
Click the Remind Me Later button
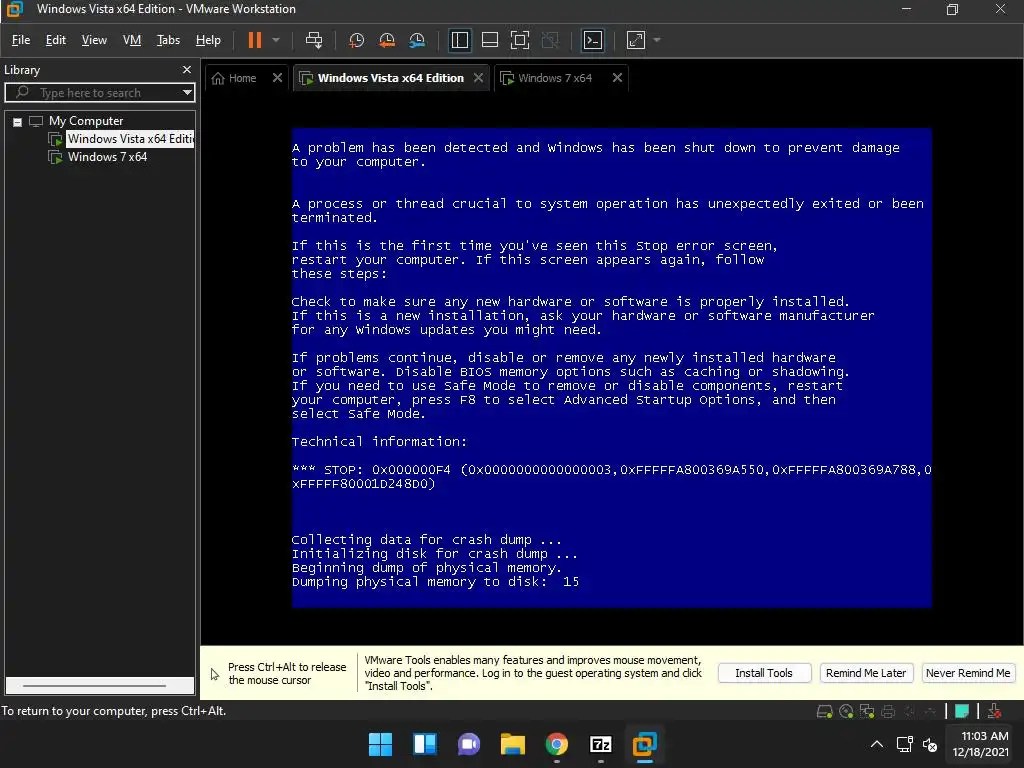pos(866,673)
